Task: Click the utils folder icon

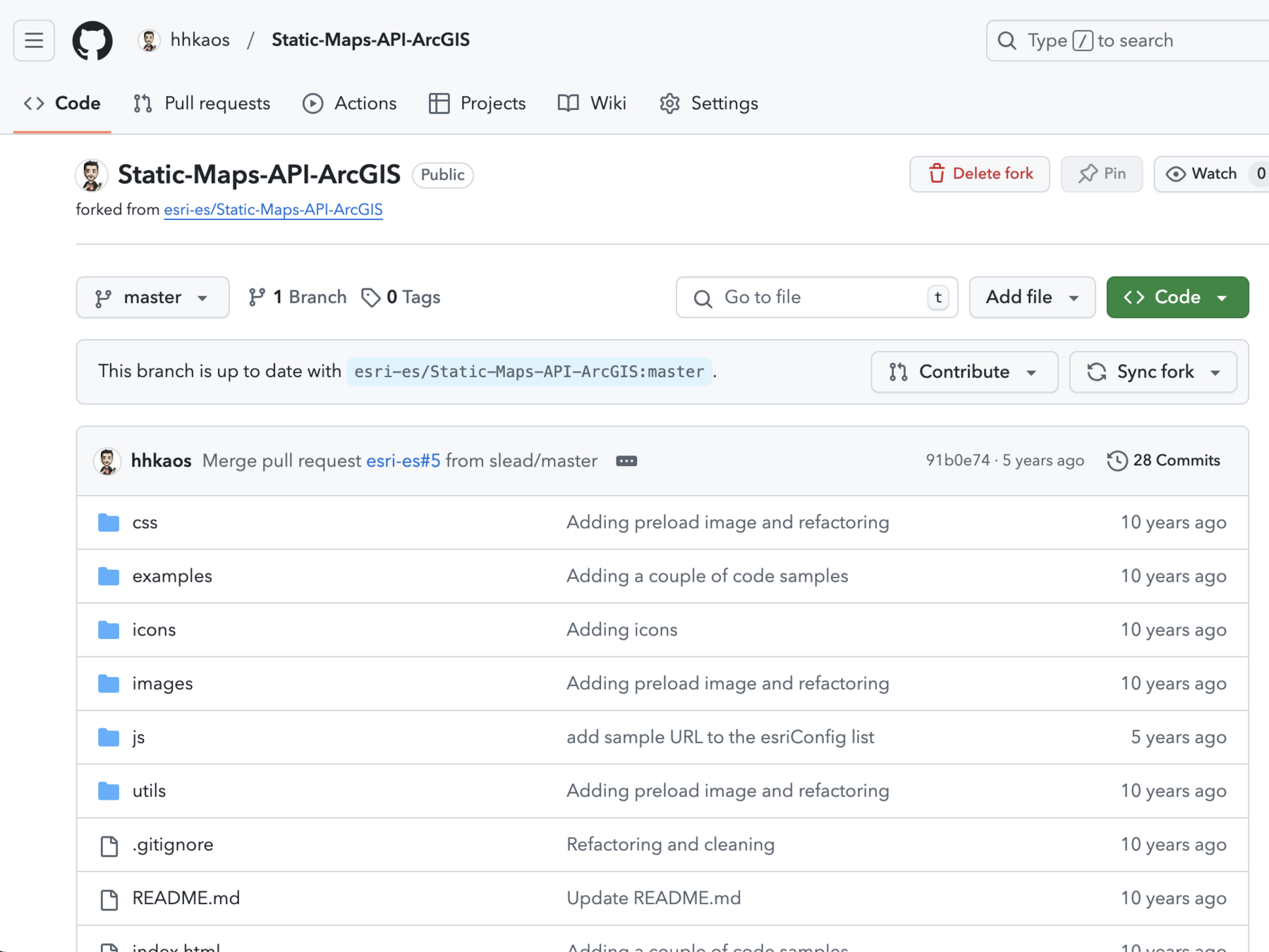Action: coord(109,791)
